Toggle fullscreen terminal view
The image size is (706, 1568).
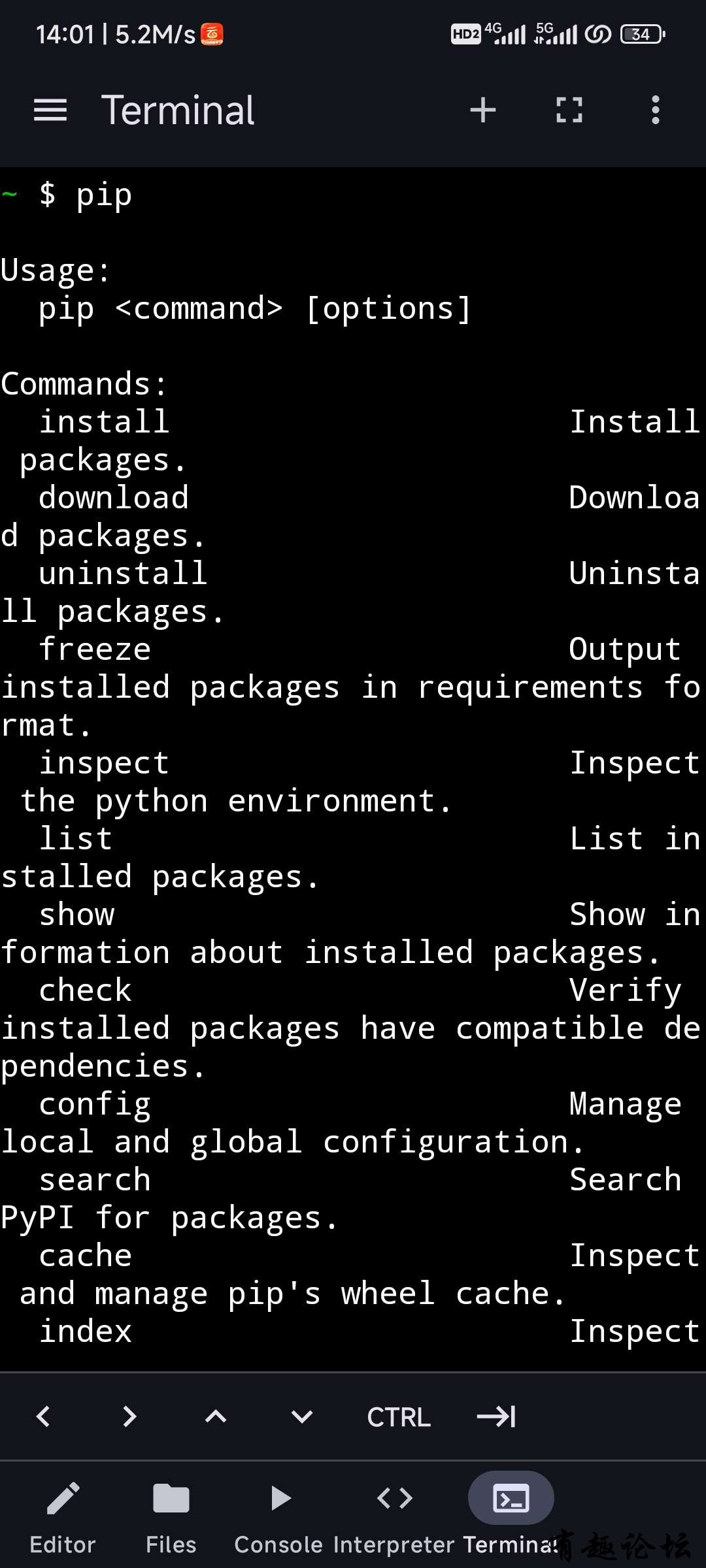[x=569, y=110]
